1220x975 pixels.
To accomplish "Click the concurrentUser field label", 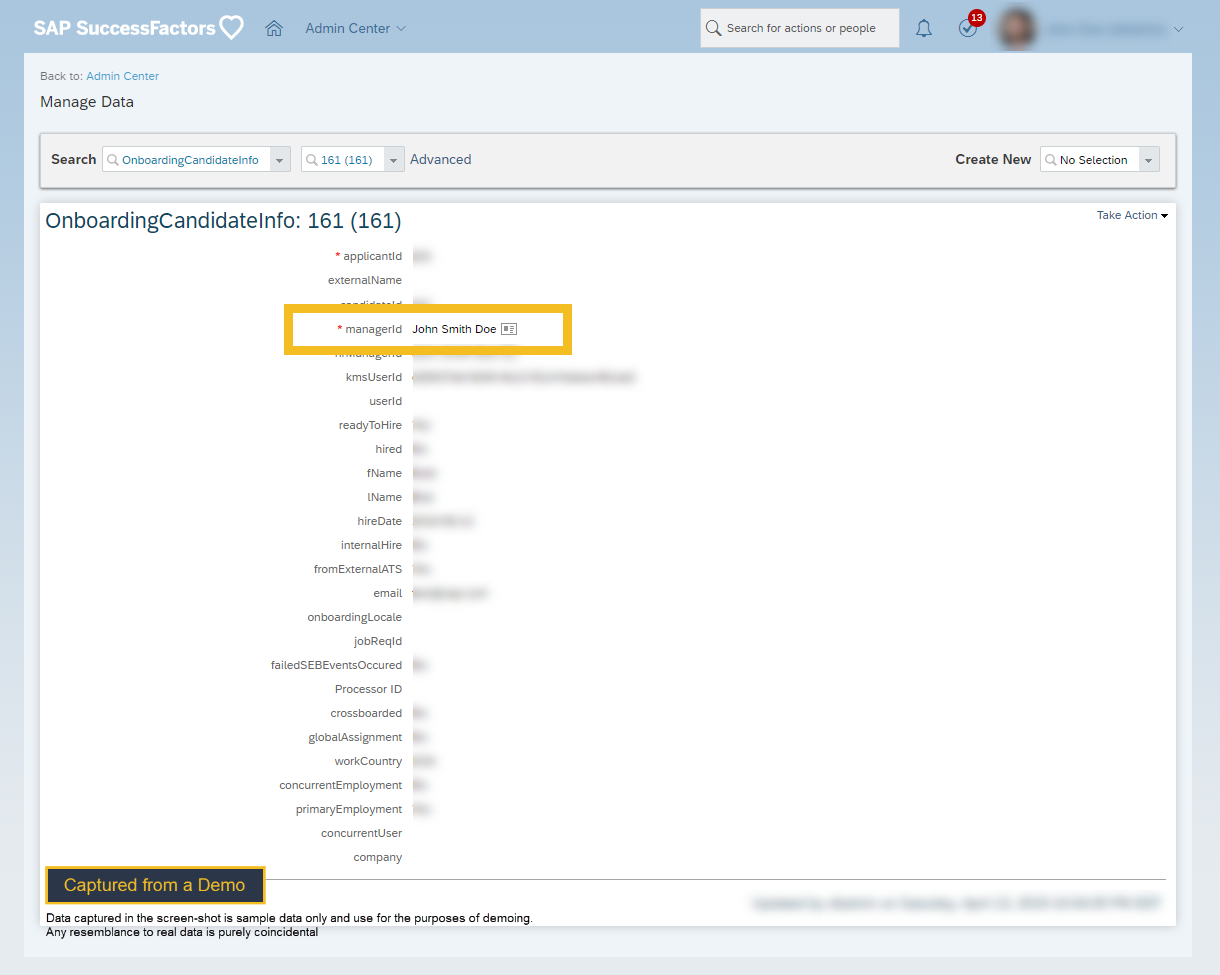I will click(361, 833).
